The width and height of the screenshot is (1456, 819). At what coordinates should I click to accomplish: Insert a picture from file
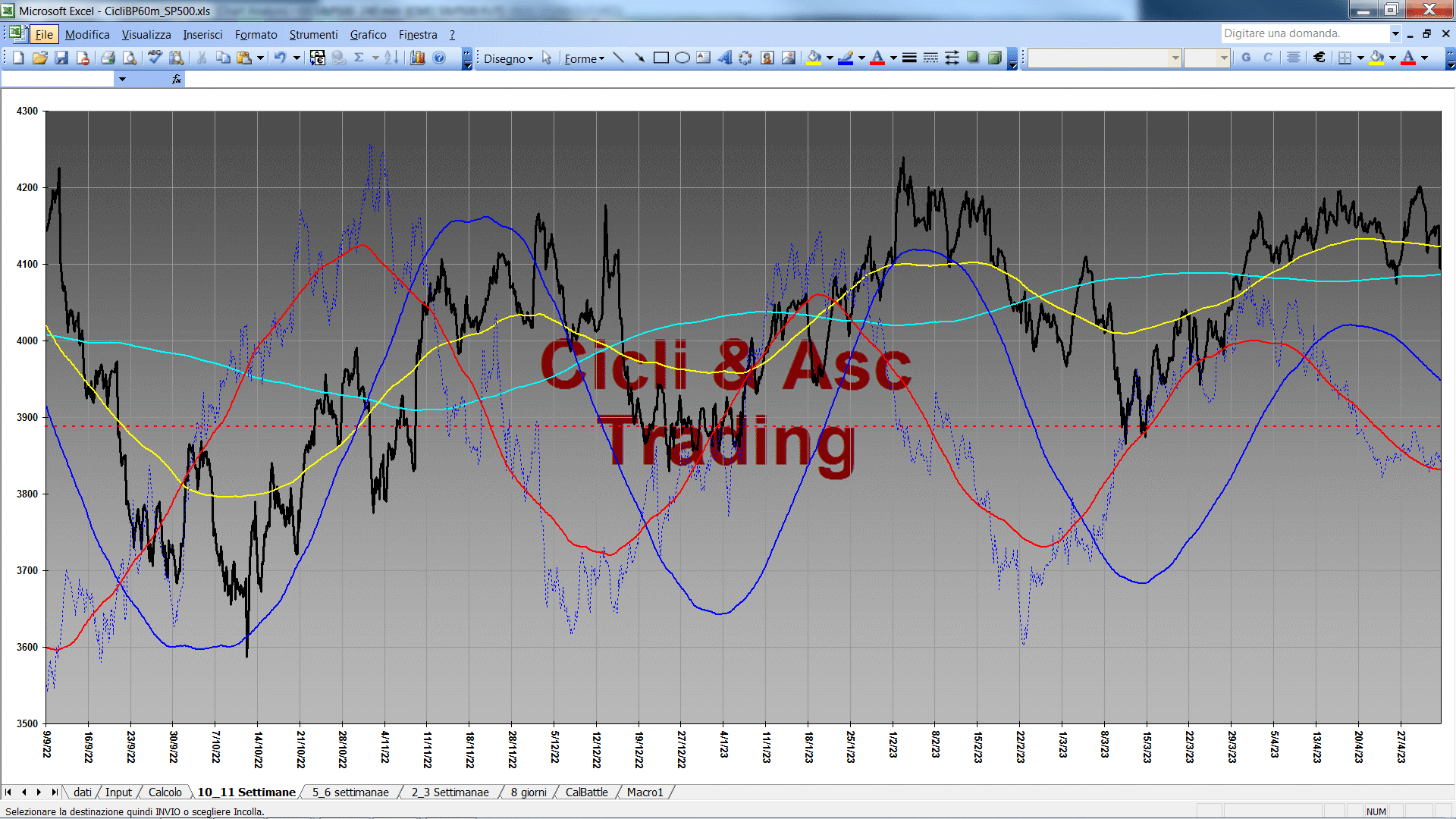click(789, 58)
